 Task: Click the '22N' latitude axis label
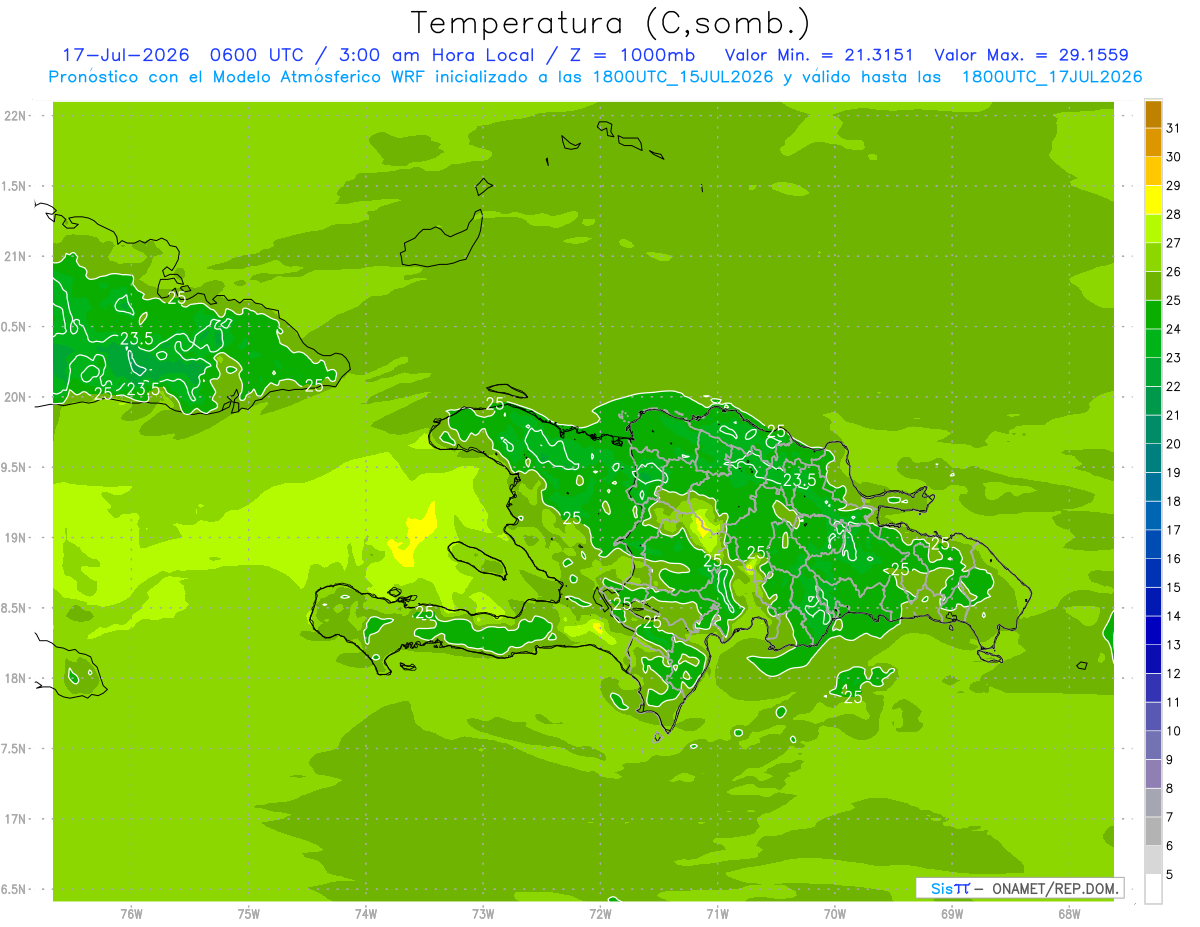[x=15, y=116]
